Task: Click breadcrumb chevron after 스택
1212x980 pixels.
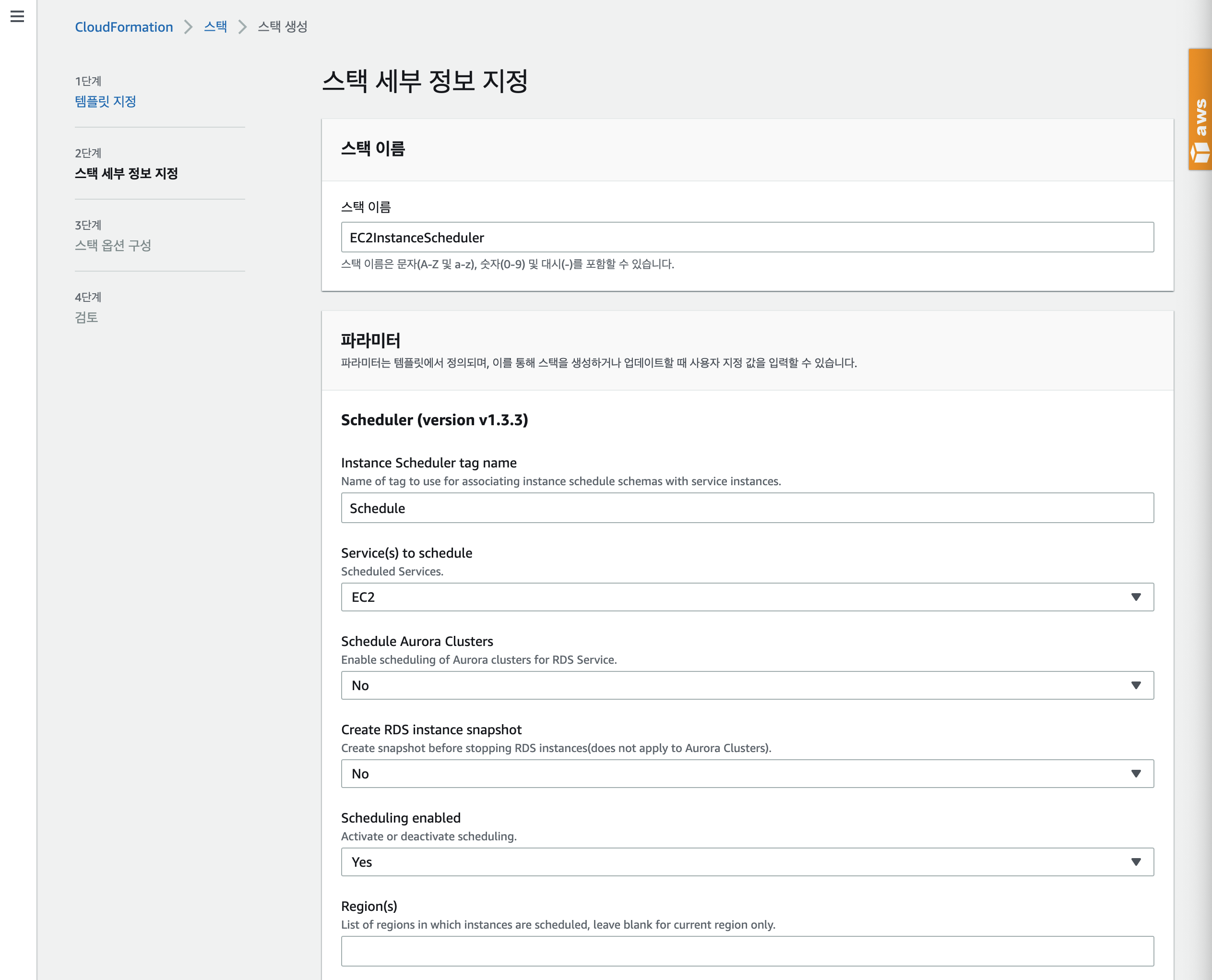Action: tap(243, 27)
